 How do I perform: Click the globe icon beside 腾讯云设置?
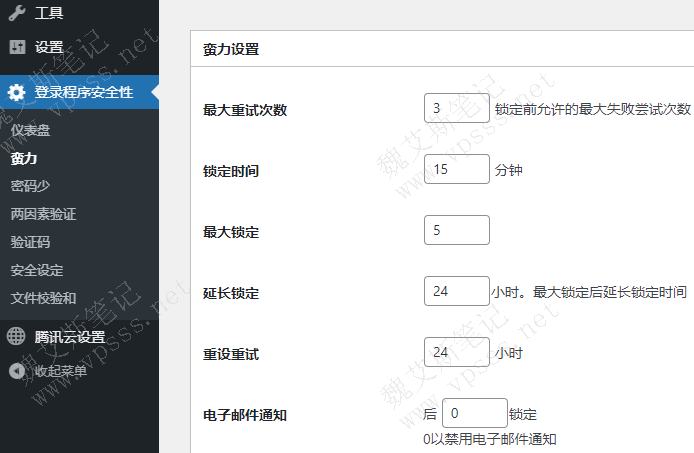point(17,337)
